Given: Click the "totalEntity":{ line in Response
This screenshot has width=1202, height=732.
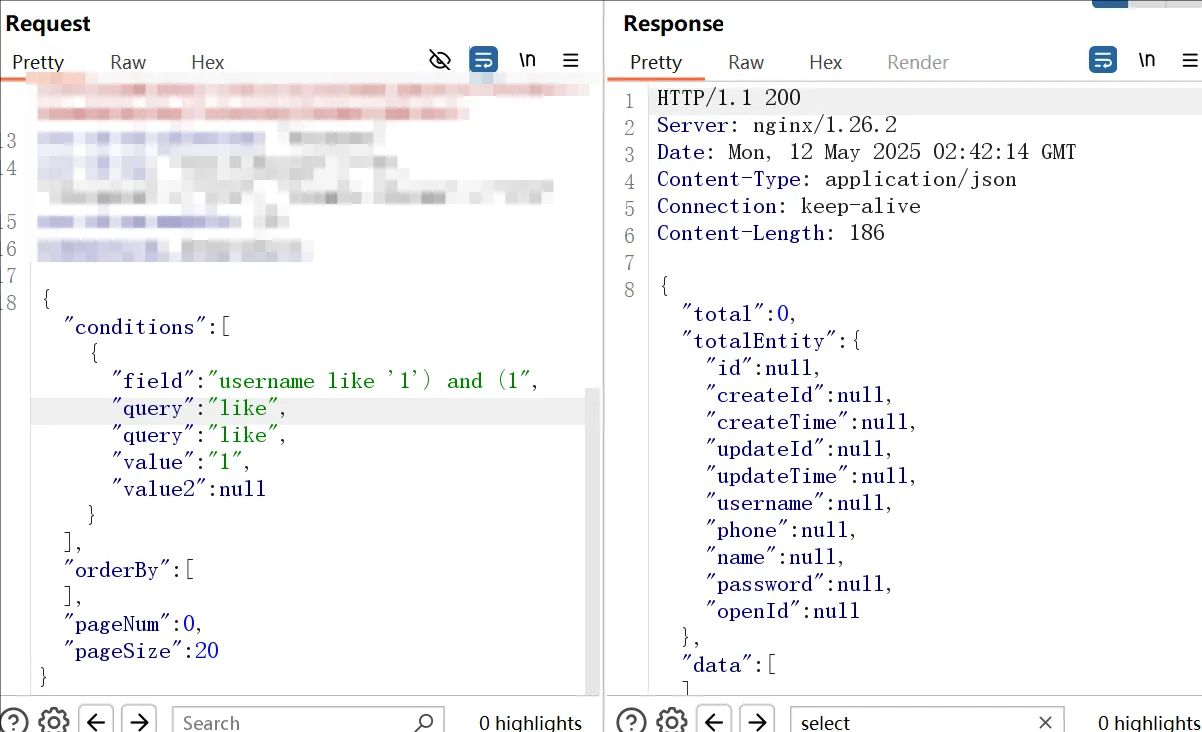Looking at the screenshot, I should 771,341.
